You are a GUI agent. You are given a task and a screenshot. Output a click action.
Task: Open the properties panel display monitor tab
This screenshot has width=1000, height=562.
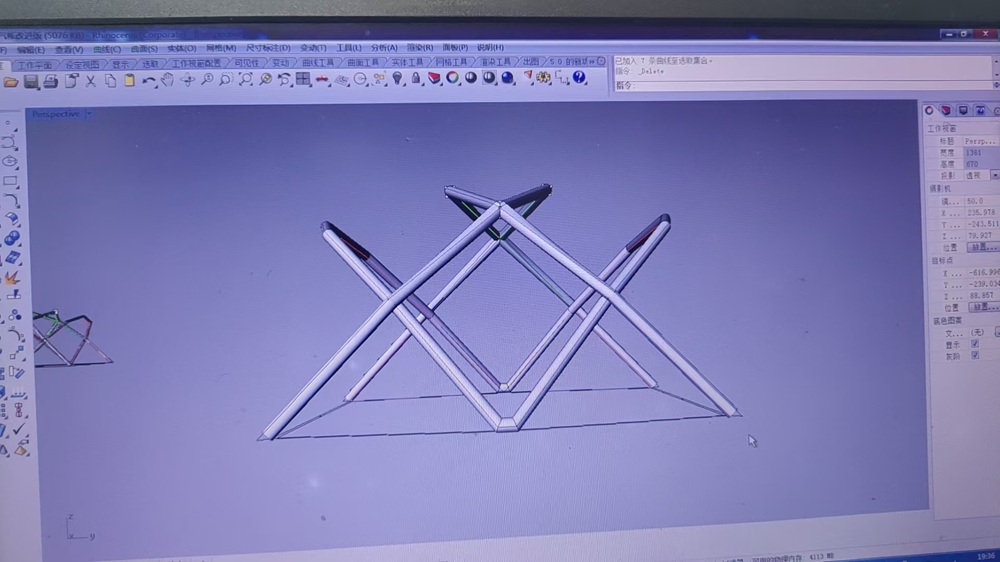pos(963,110)
